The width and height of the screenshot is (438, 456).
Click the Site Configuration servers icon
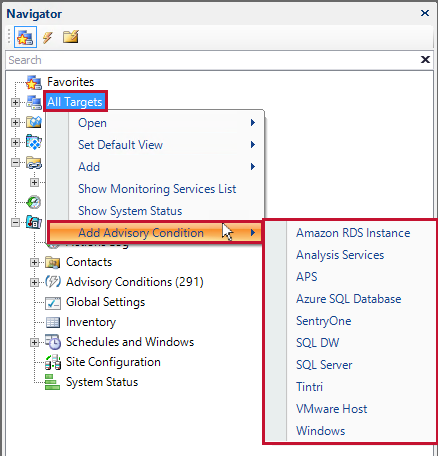point(53,362)
